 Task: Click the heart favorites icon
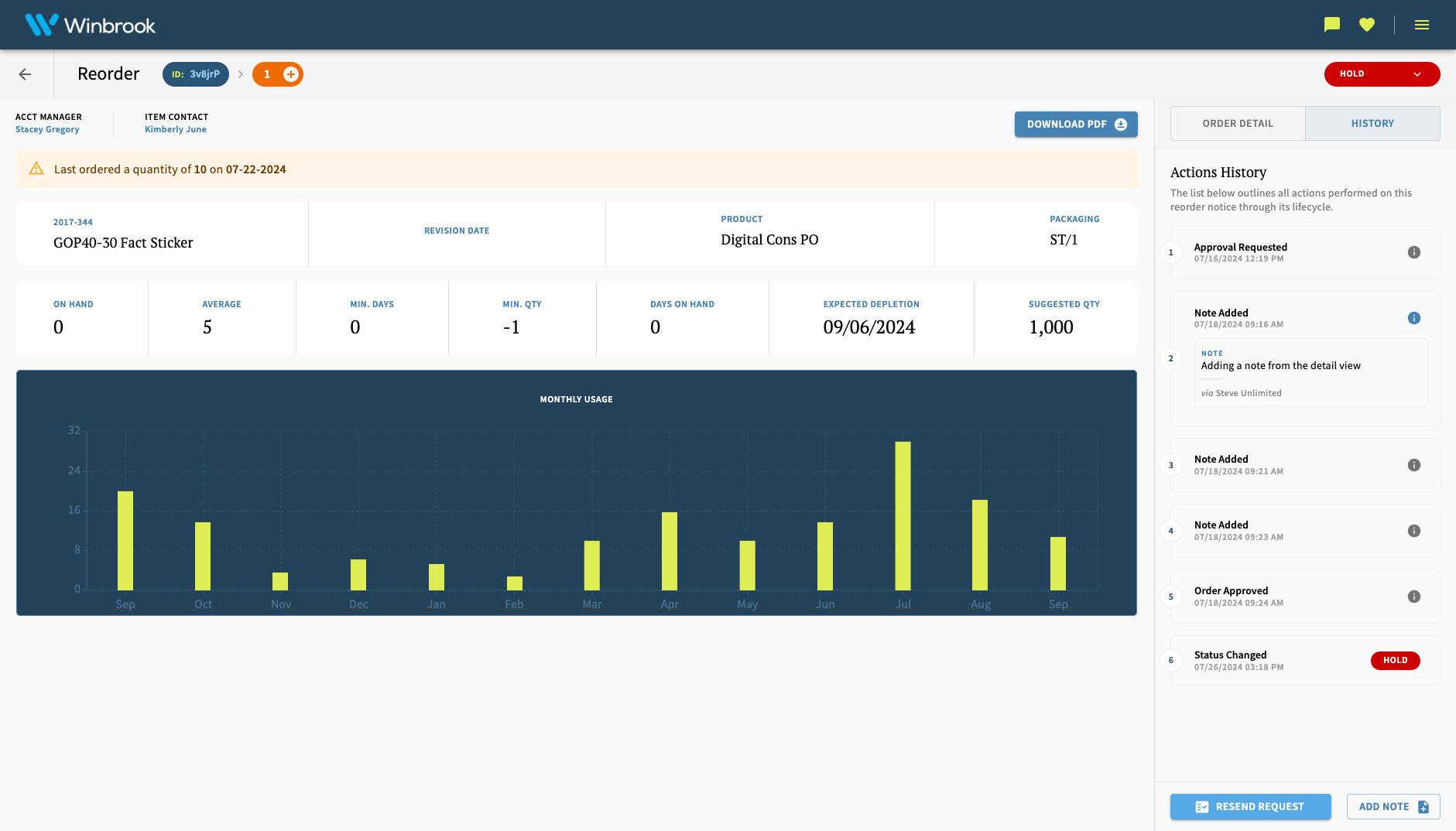click(x=1367, y=24)
